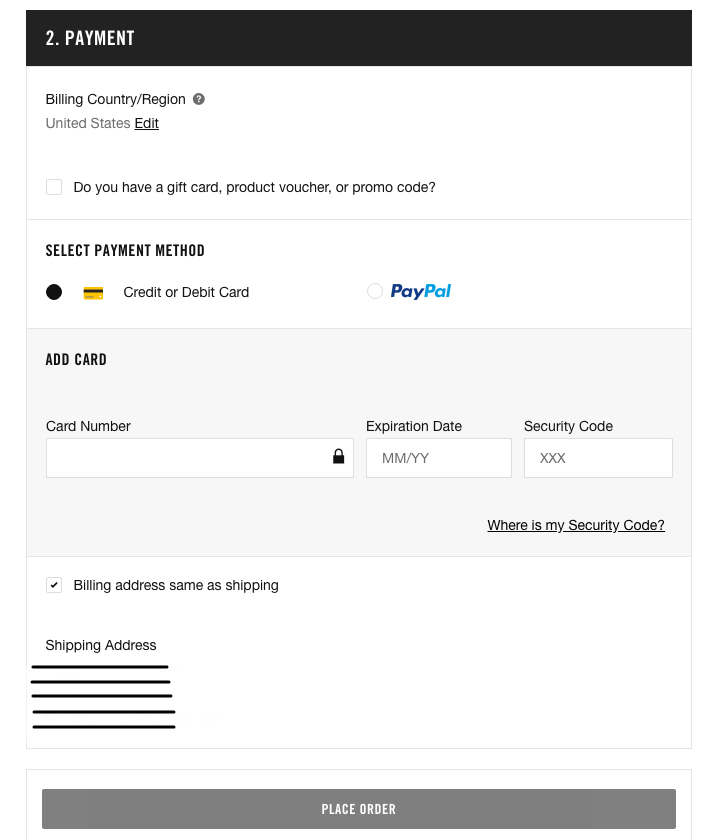Choose PayPal as the payment method
The height and width of the screenshot is (840, 715).
[x=375, y=291]
